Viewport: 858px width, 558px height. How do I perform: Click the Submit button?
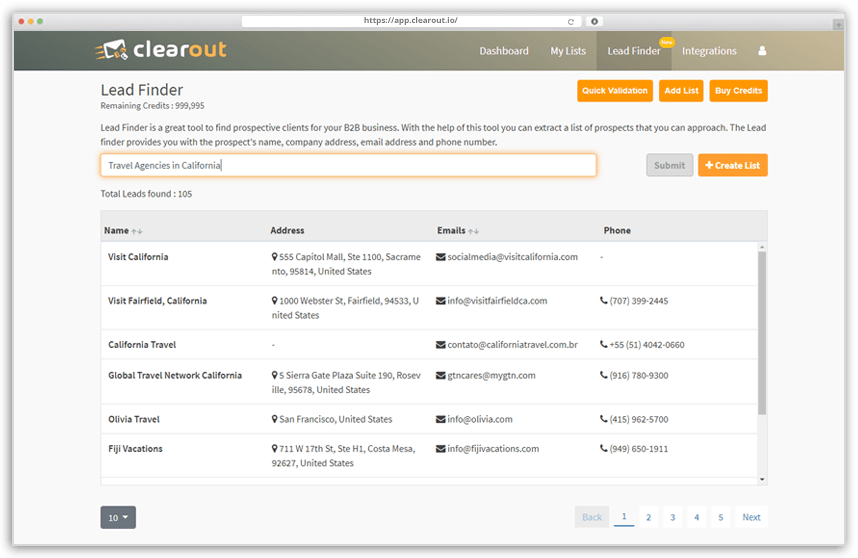click(x=670, y=165)
